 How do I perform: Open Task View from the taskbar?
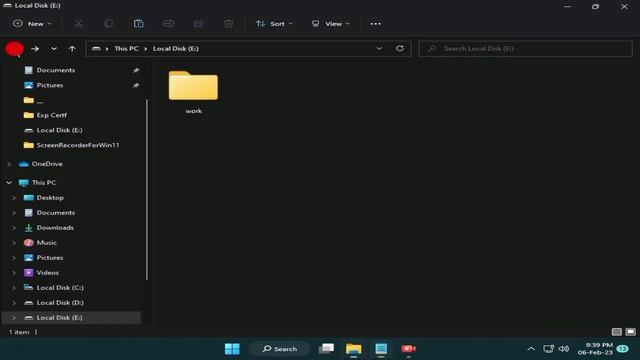pos(327,349)
